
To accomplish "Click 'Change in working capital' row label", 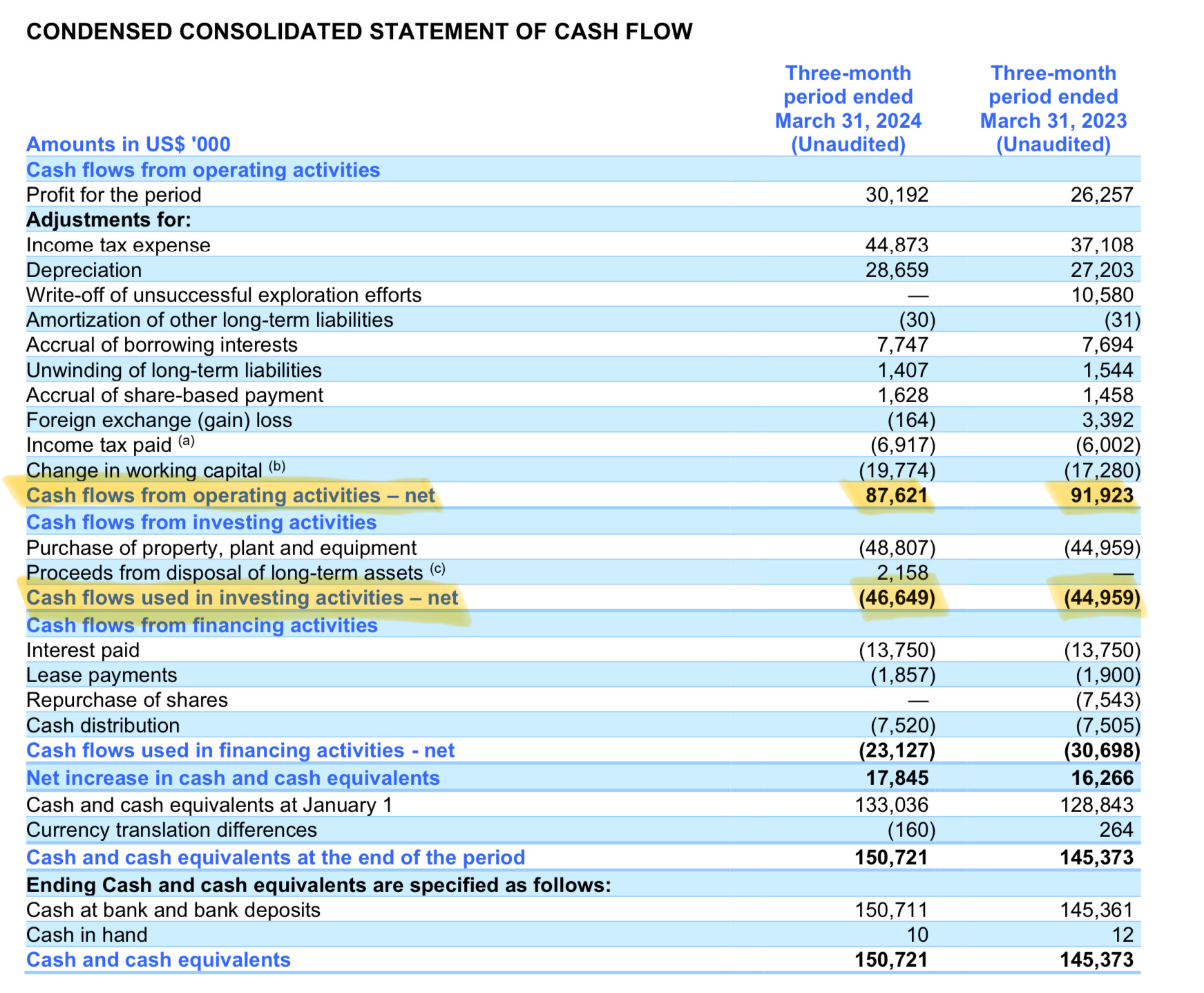I will (155, 469).
